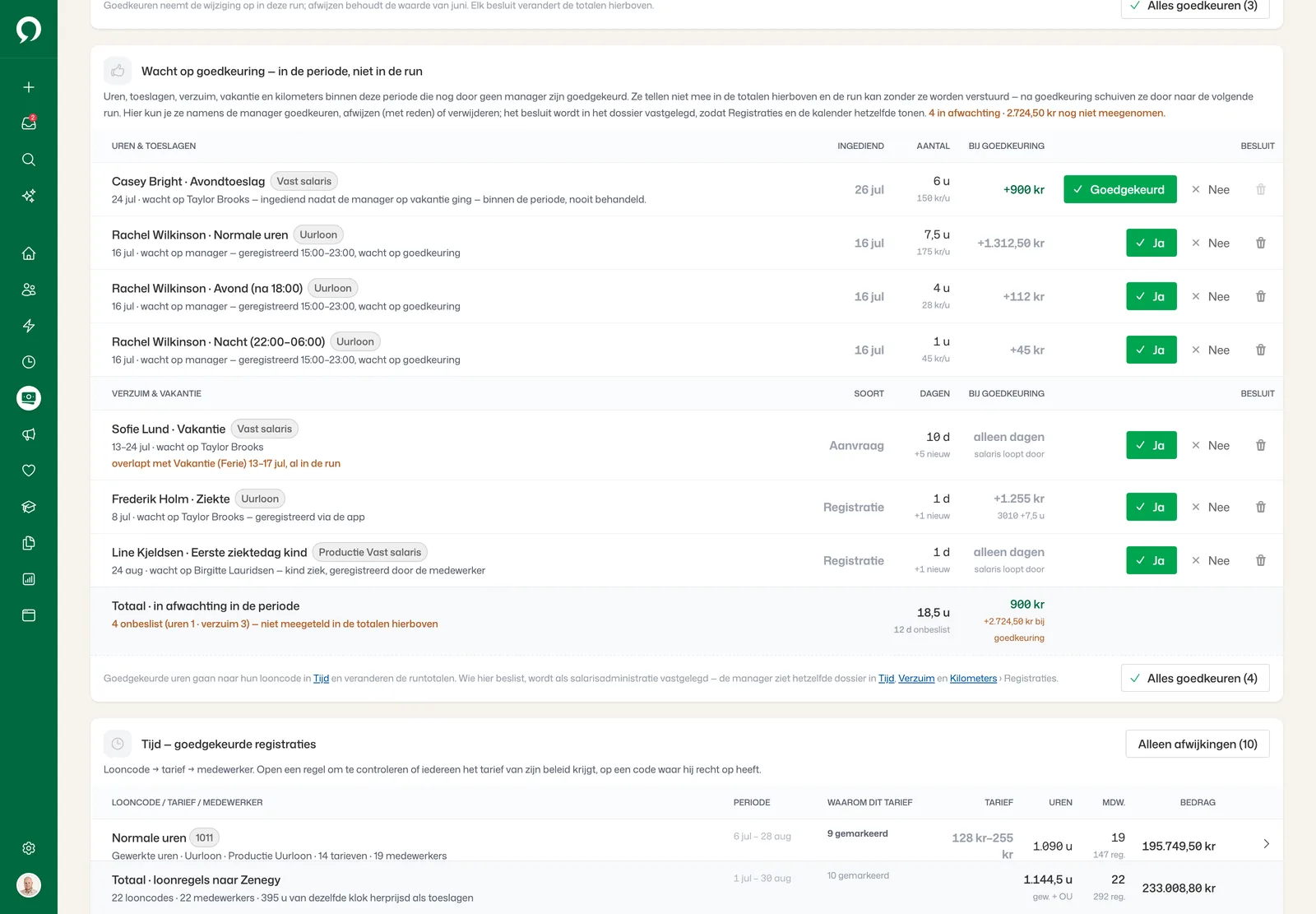Click the app logo at top of sidebar
This screenshot has height=914, width=1316.
pyautogui.click(x=29, y=30)
